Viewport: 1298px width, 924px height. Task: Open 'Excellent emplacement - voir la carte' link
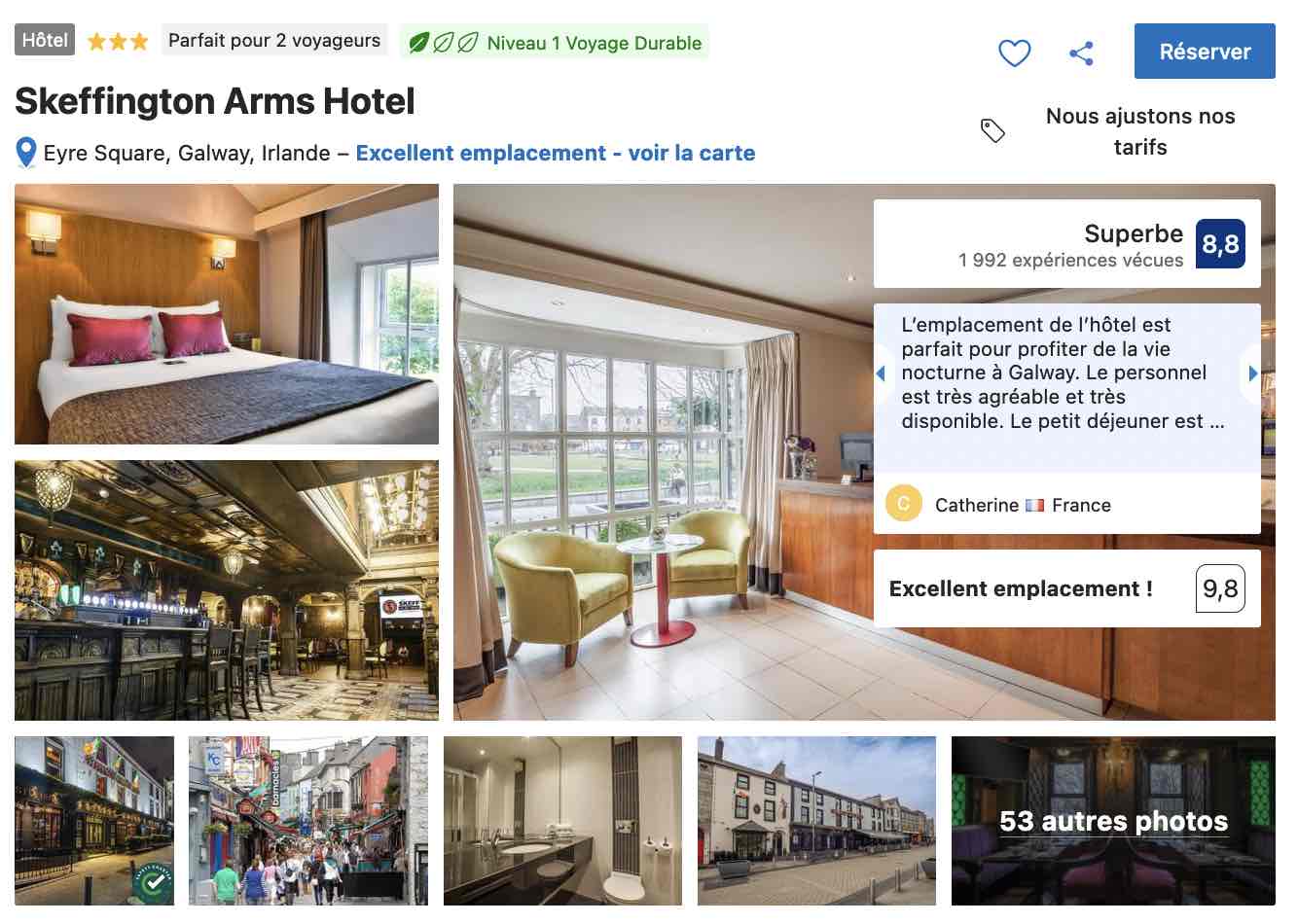pos(556,153)
